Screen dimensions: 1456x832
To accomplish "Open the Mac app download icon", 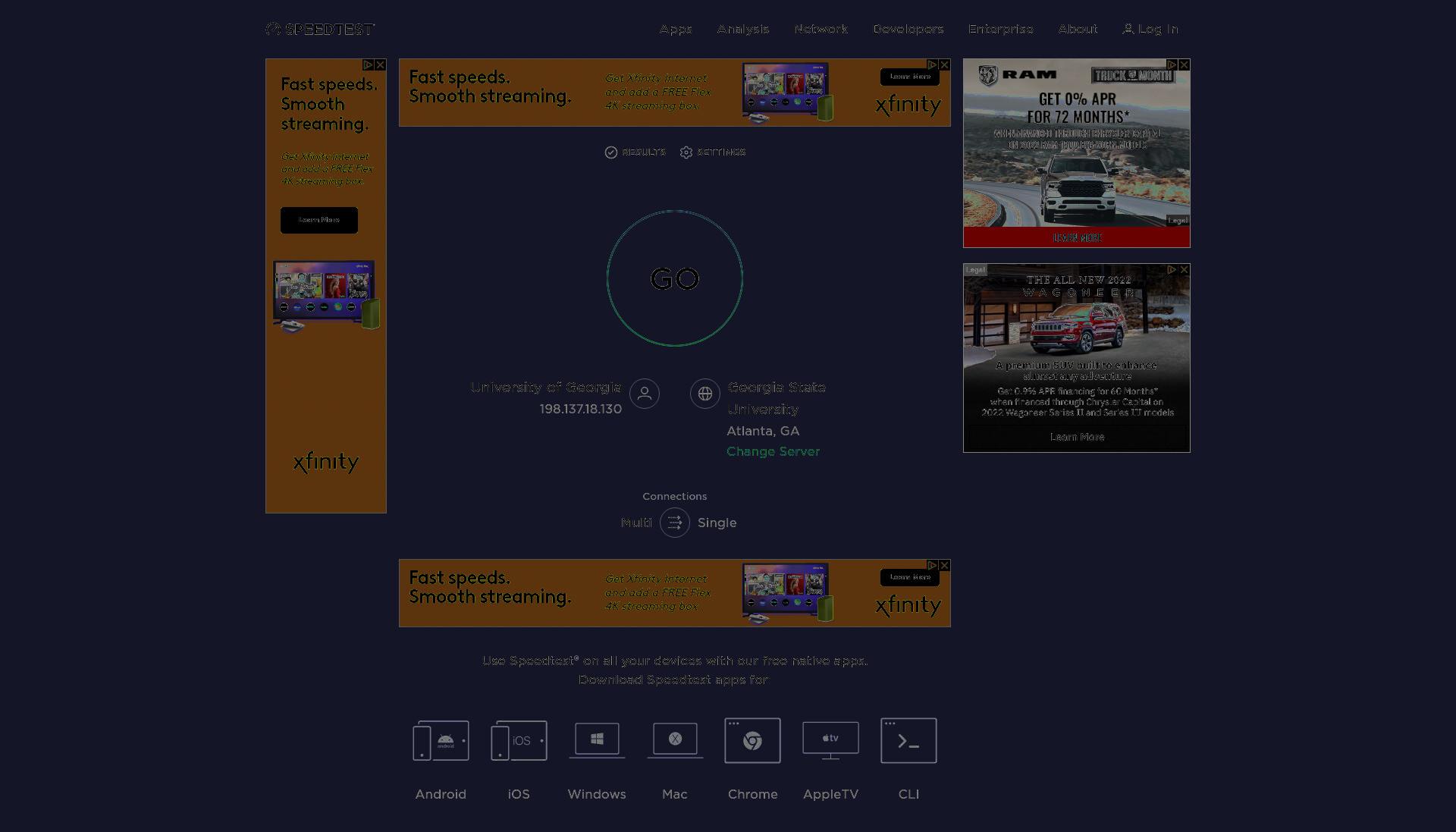I will [x=675, y=740].
